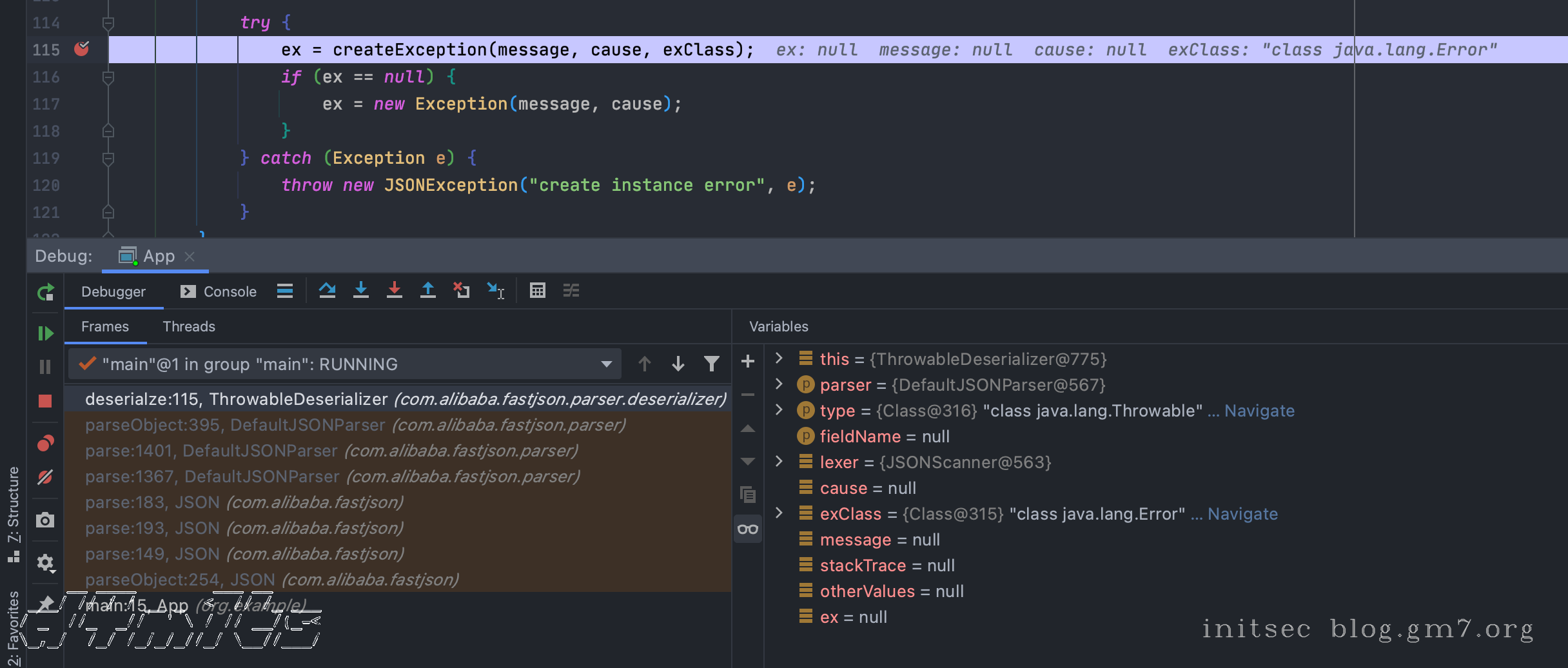Toggle the watches glasses icon
The height and width of the screenshot is (668, 1568).
point(748,529)
